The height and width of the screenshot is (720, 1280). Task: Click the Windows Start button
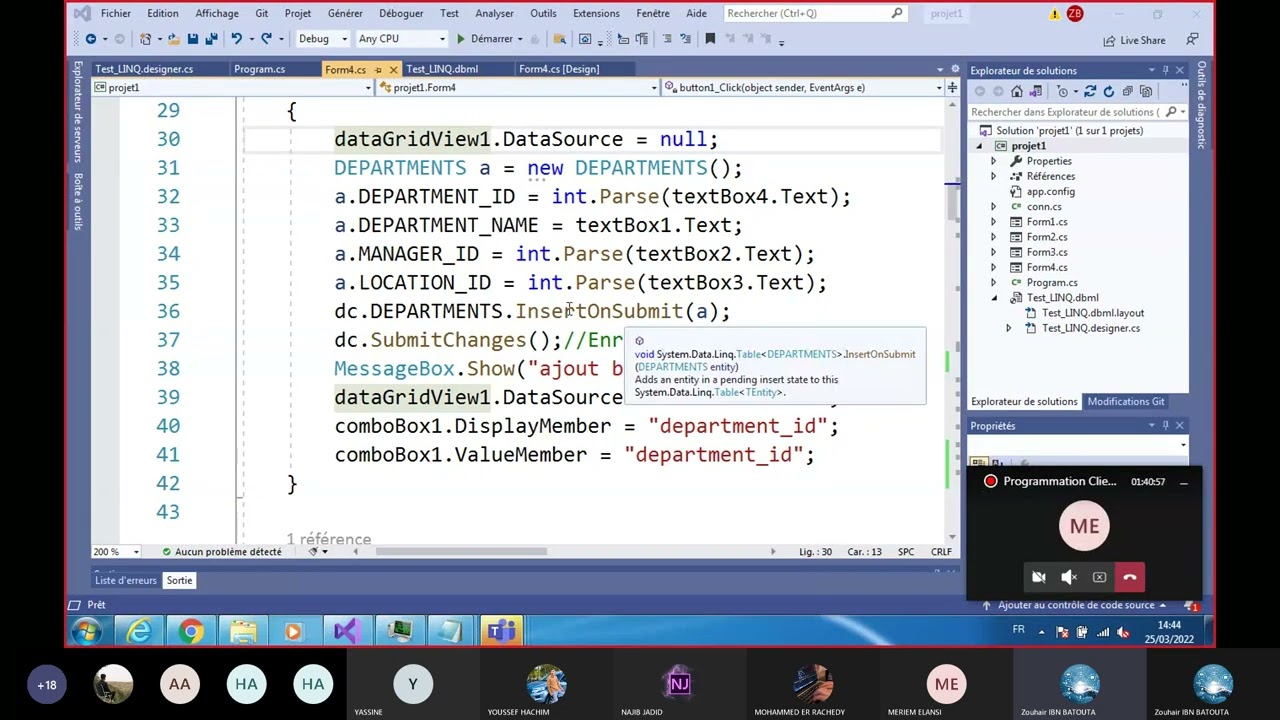point(86,632)
